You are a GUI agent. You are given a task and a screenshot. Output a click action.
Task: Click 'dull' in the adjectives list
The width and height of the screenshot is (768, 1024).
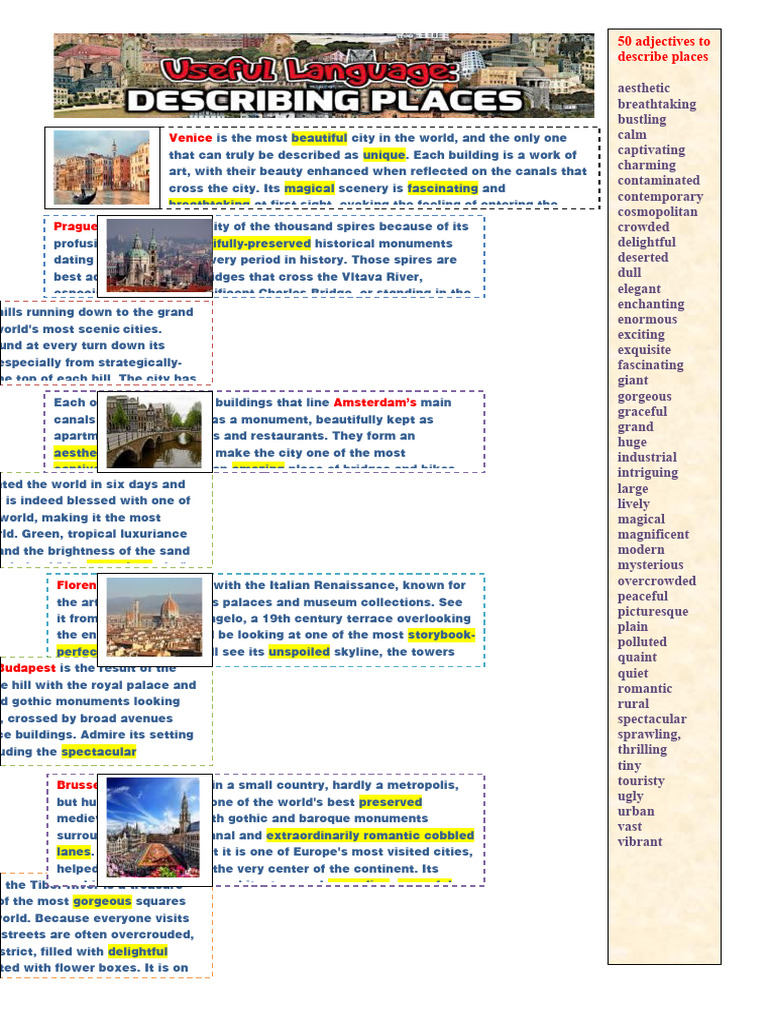point(629,272)
